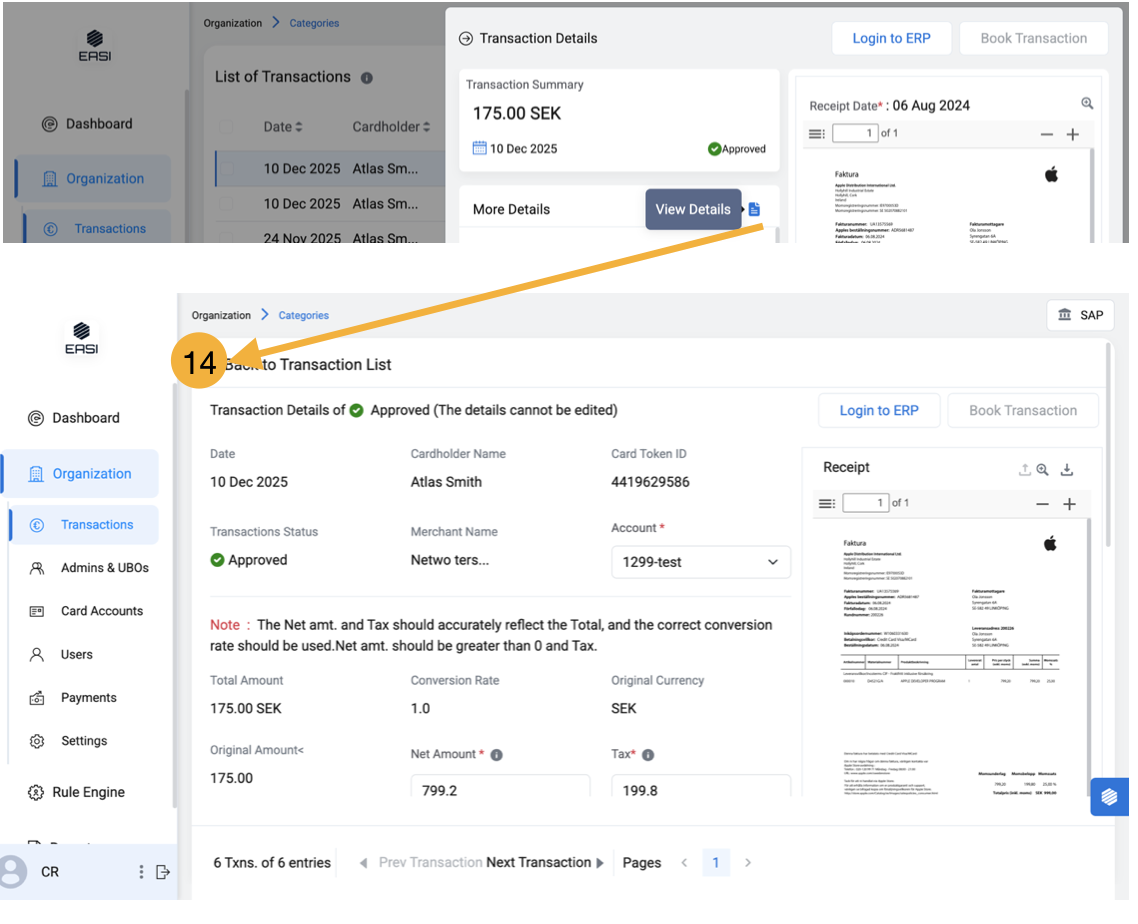Open Admins & UBOs in sidebar

click(x=104, y=568)
